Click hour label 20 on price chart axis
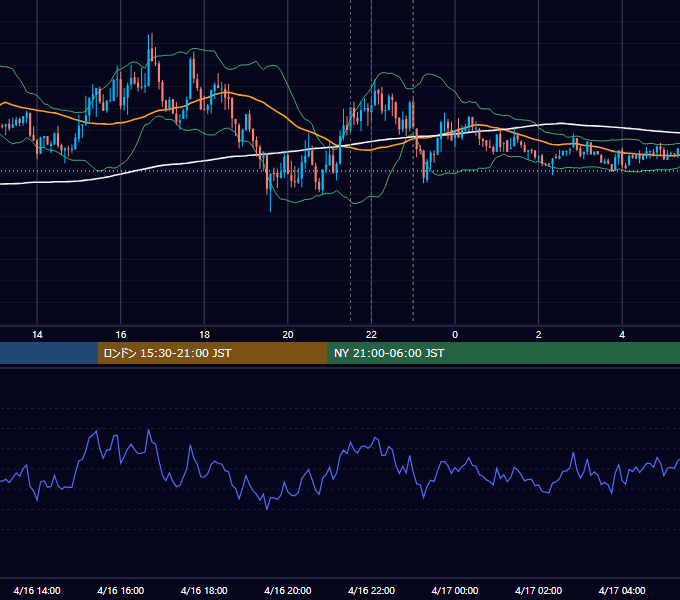The width and height of the screenshot is (680, 600). point(288,335)
